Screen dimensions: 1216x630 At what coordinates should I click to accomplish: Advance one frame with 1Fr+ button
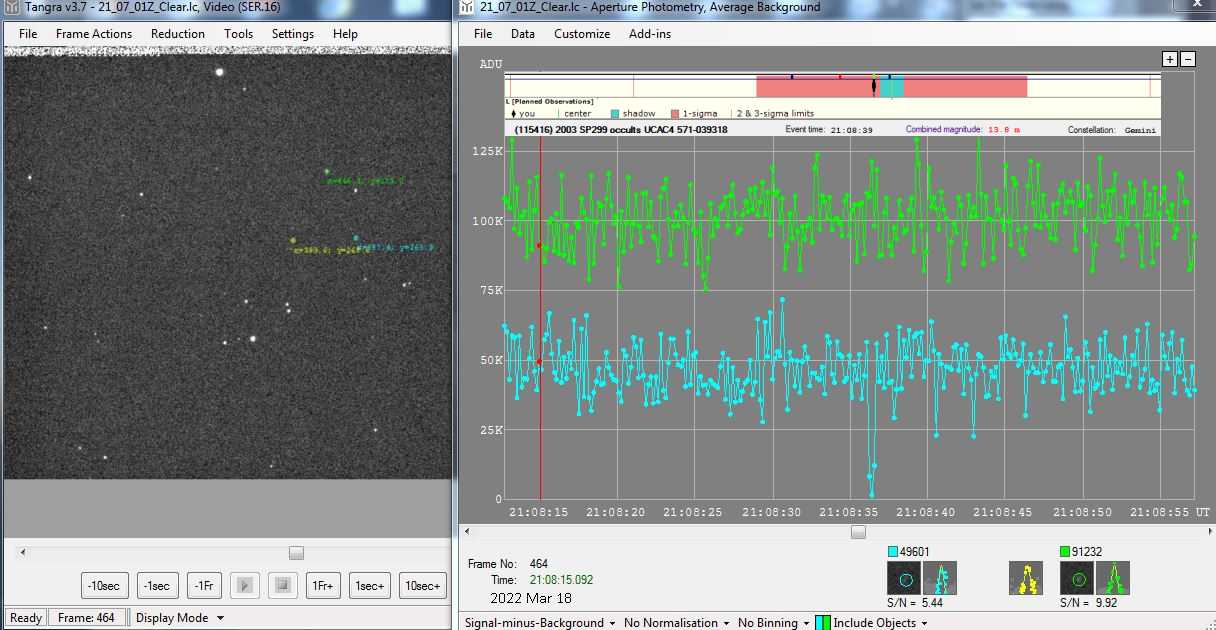click(x=324, y=586)
